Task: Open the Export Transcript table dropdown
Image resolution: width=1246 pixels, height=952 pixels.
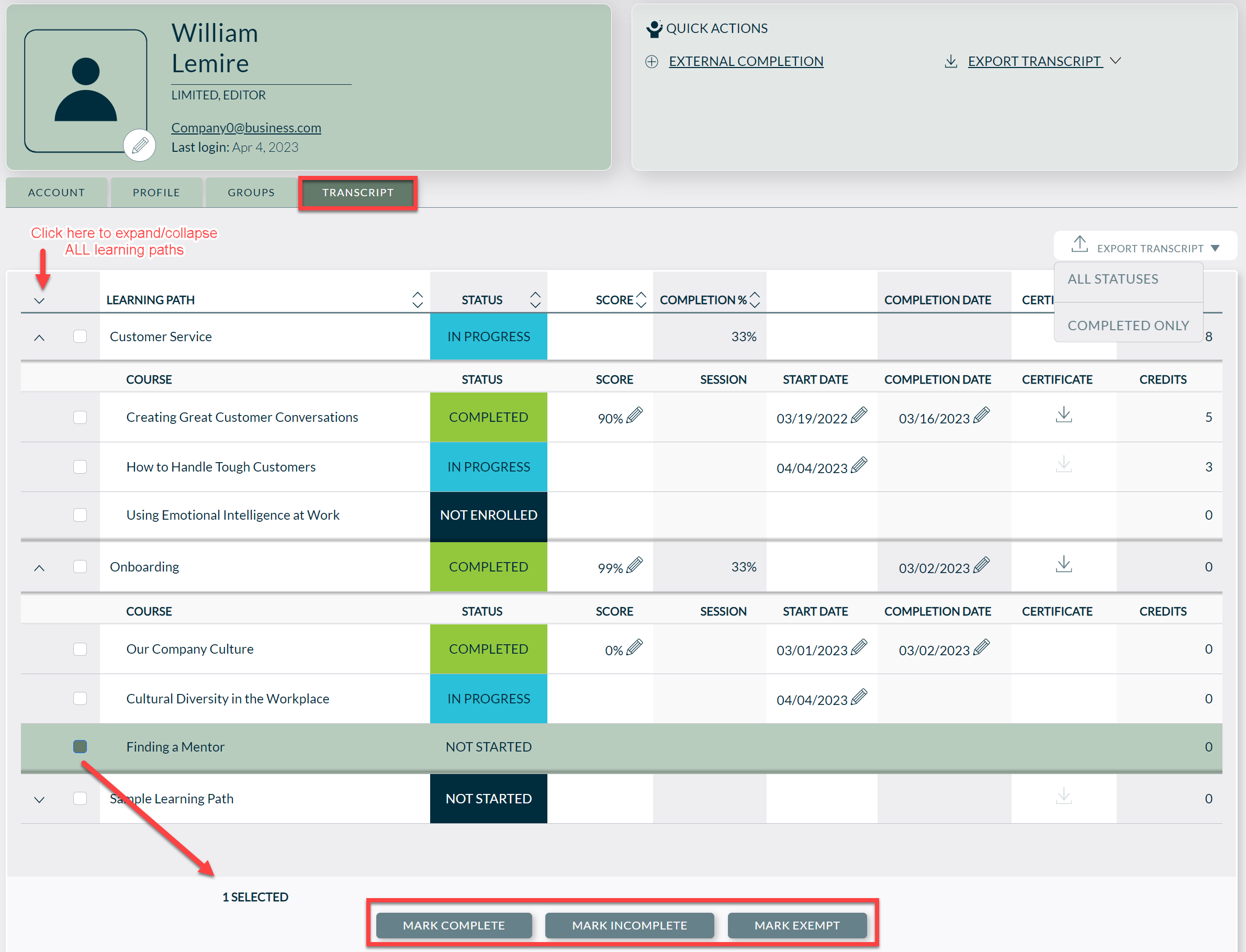Action: 1145,246
